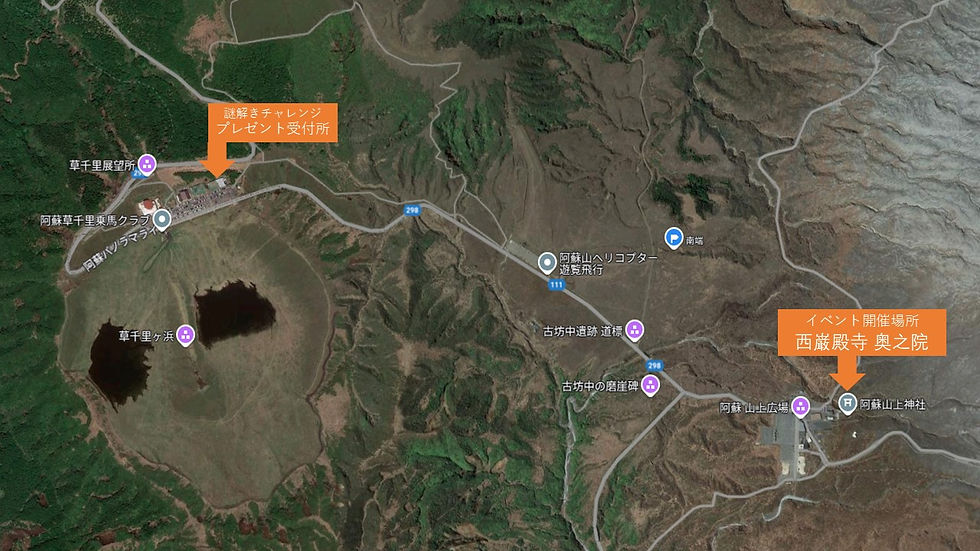Click the 草千里展望所 text label

[x=102, y=166]
